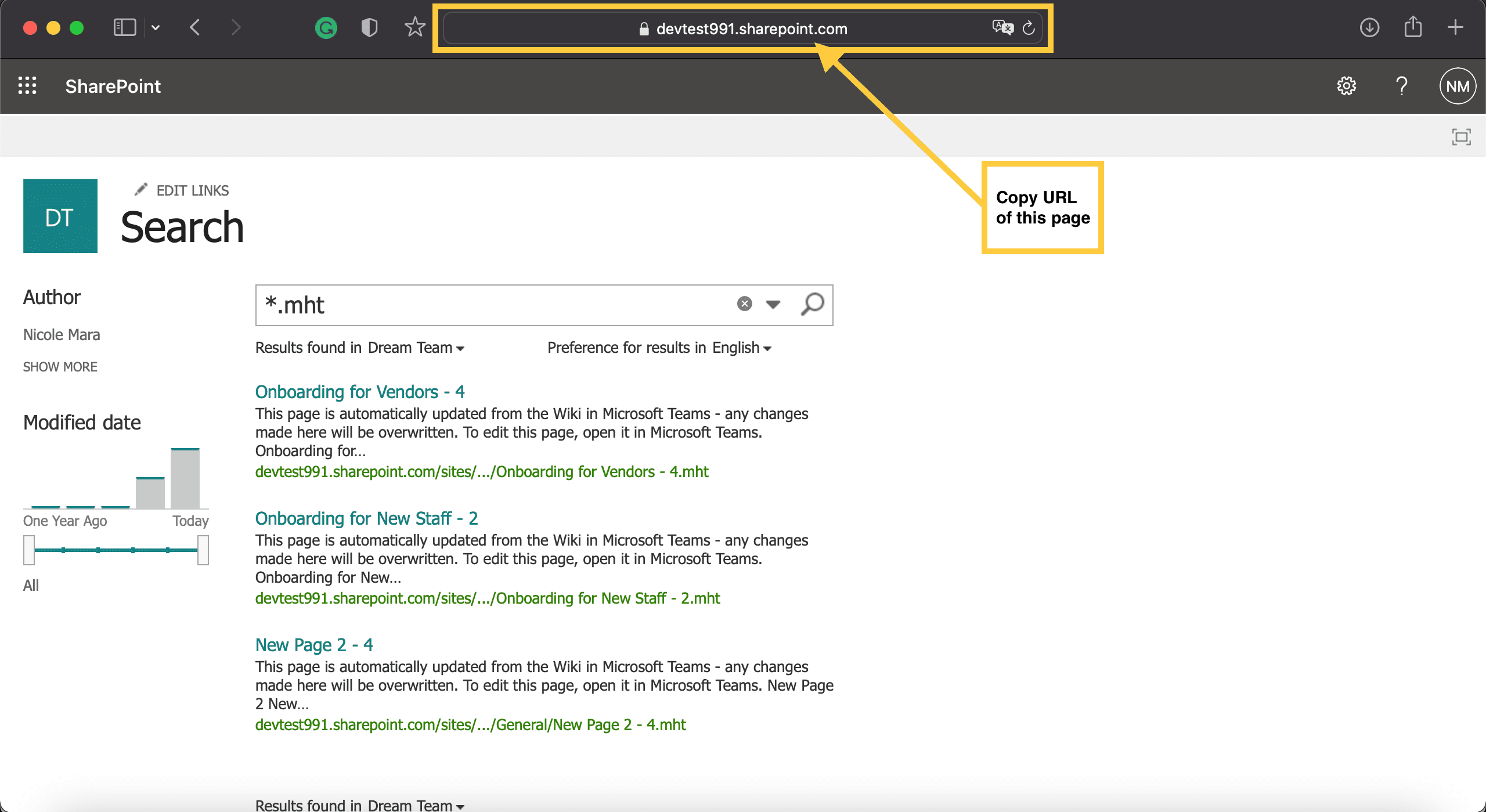This screenshot has width=1486, height=812.
Task: Click the browser back navigation arrow
Action: [196, 28]
